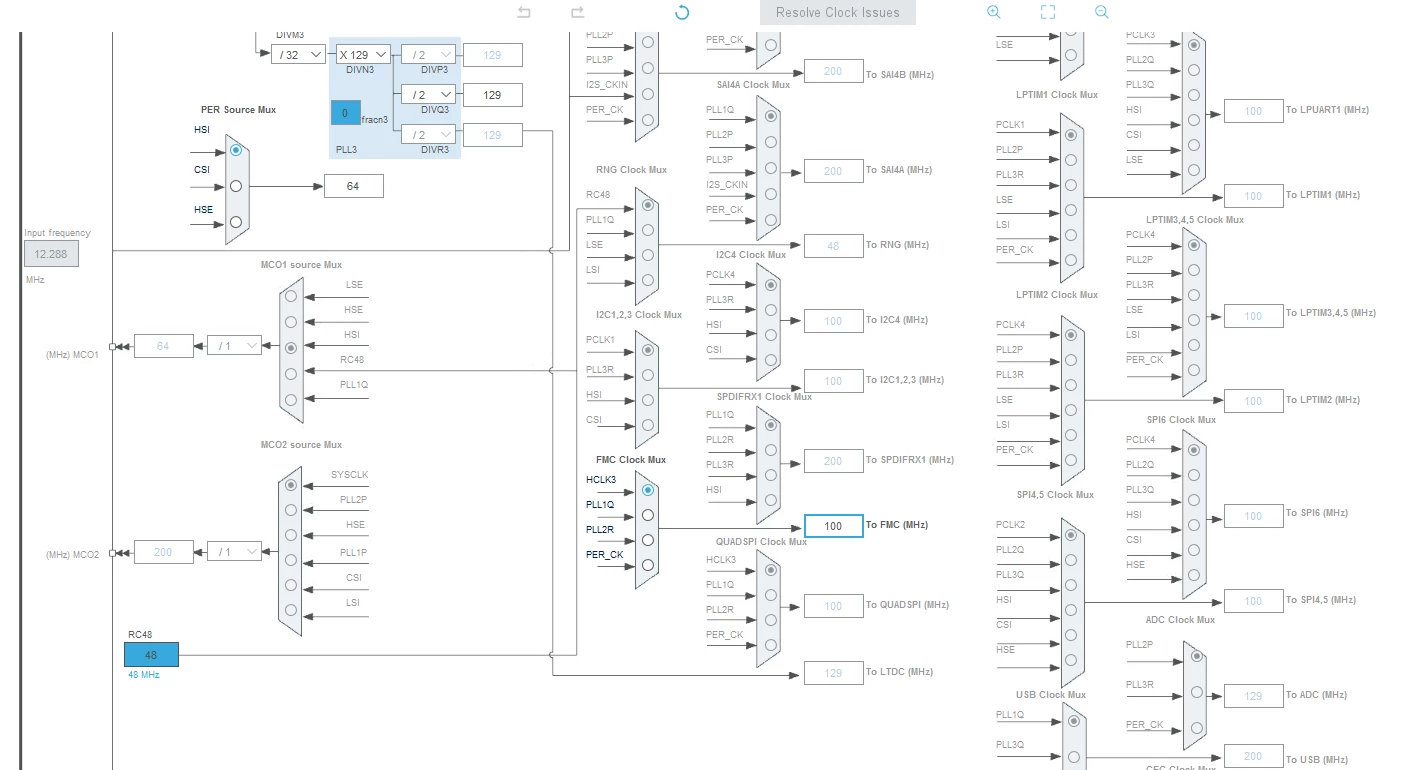Click the PER mux output field showing 64
Image resolution: width=1420 pixels, height=770 pixels.
pos(353,186)
